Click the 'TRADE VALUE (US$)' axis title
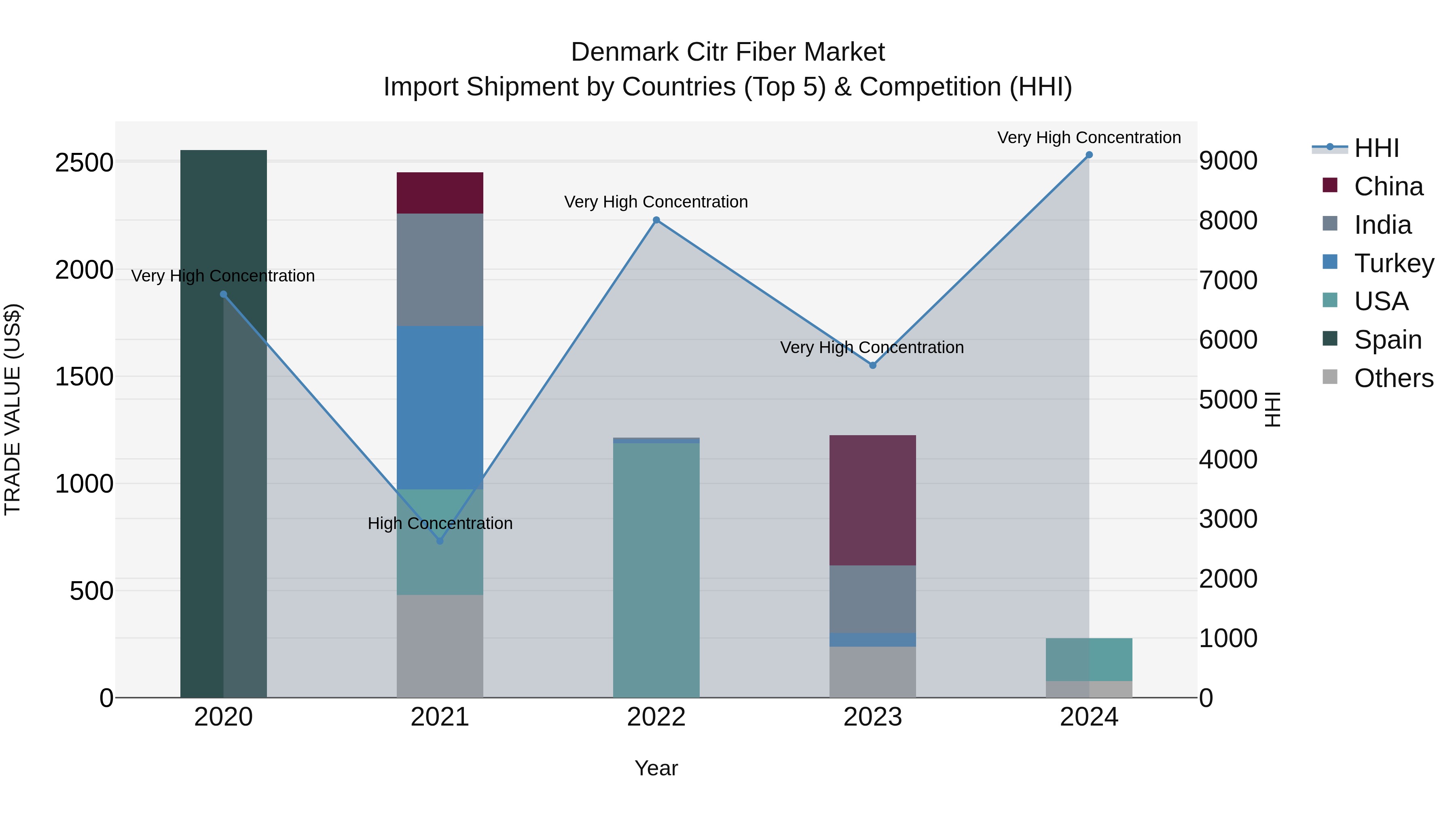 tap(13, 409)
